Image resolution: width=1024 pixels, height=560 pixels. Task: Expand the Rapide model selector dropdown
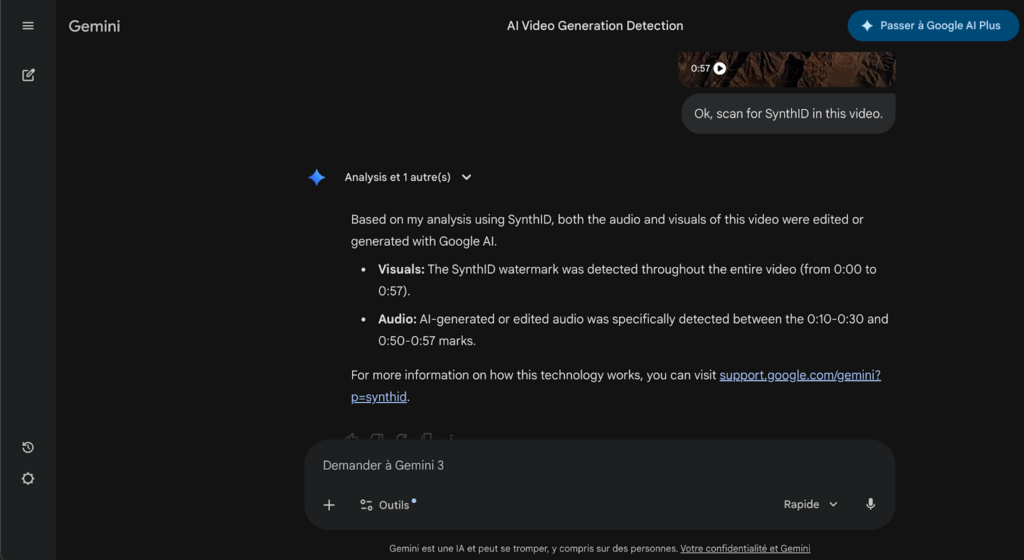[x=810, y=505]
